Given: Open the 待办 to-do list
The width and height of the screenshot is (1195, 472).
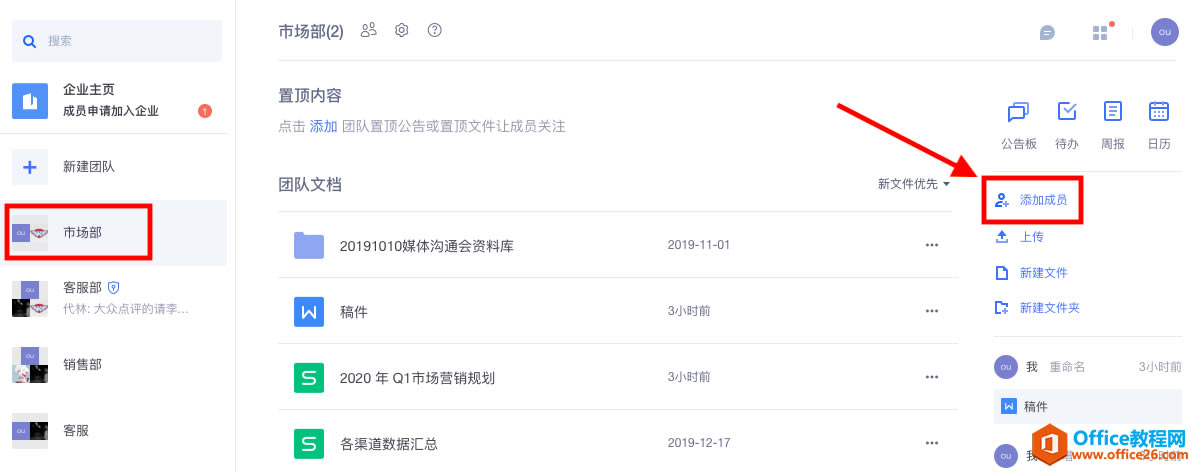Looking at the screenshot, I should pos(1066,124).
